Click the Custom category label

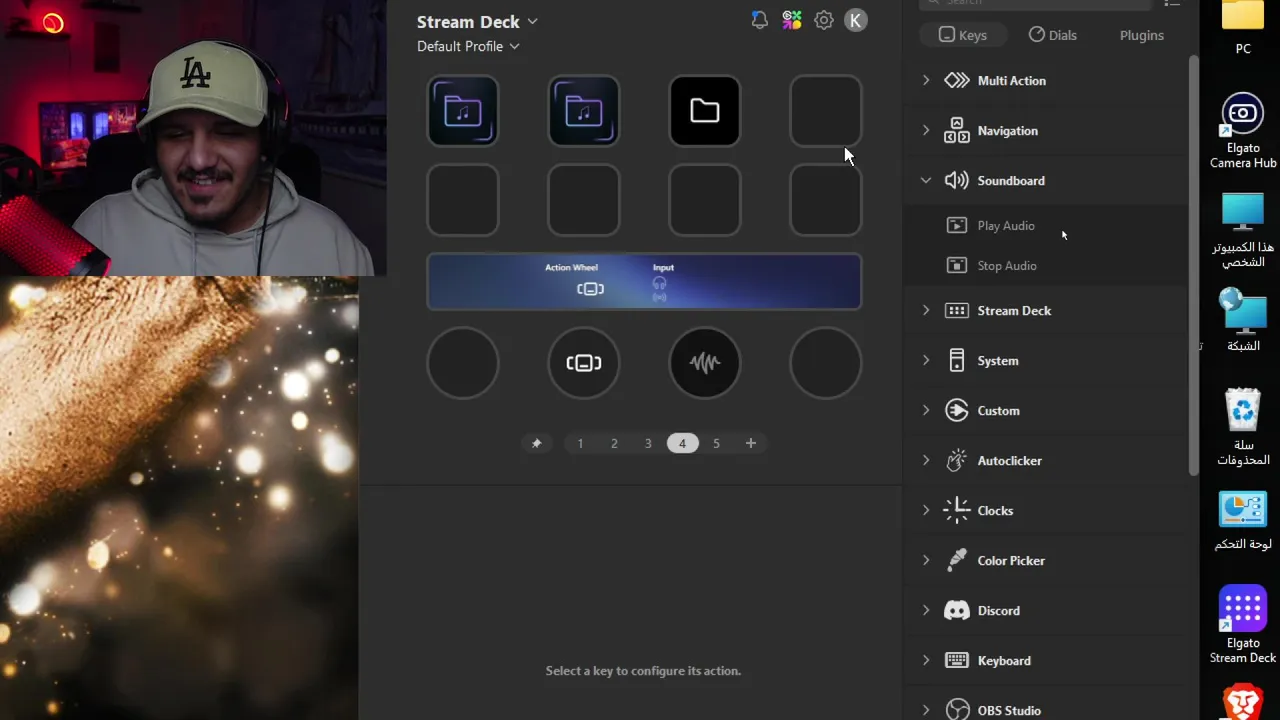pyautogui.click(x=999, y=411)
